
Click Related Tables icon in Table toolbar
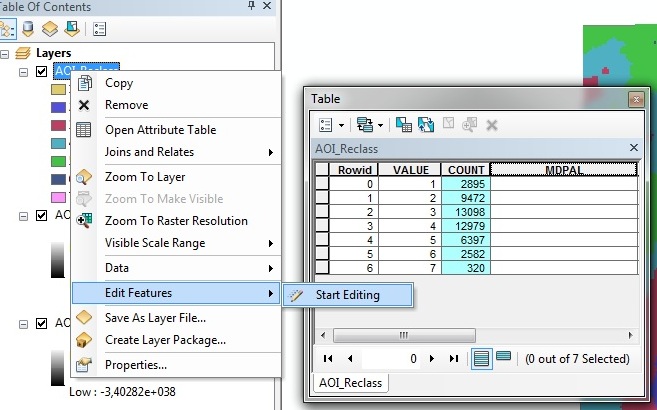365,125
